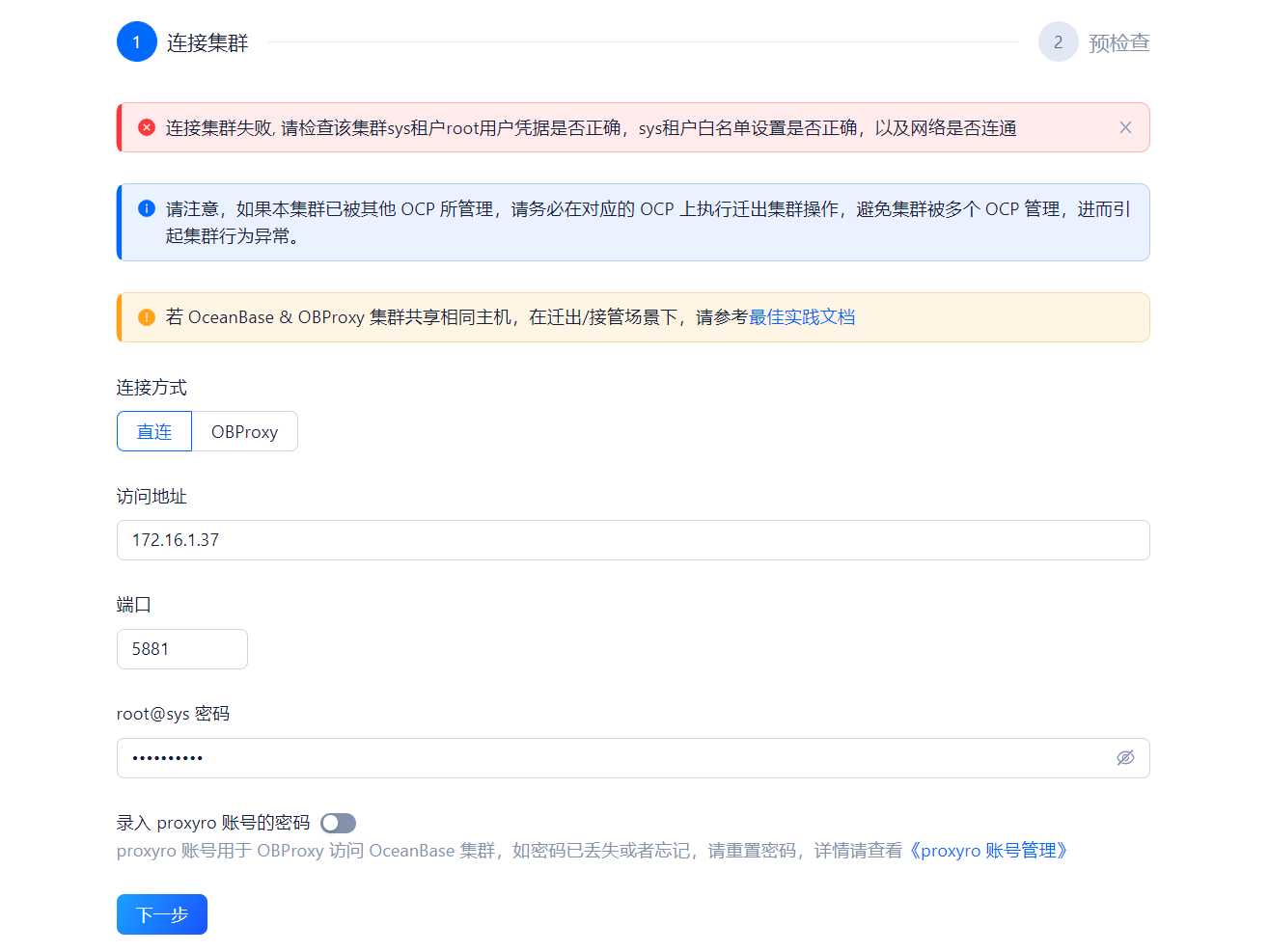Screen dimensions: 1269x952
Task: Click the step 1 circle for 连接集群
Action: tap(137, 41)
